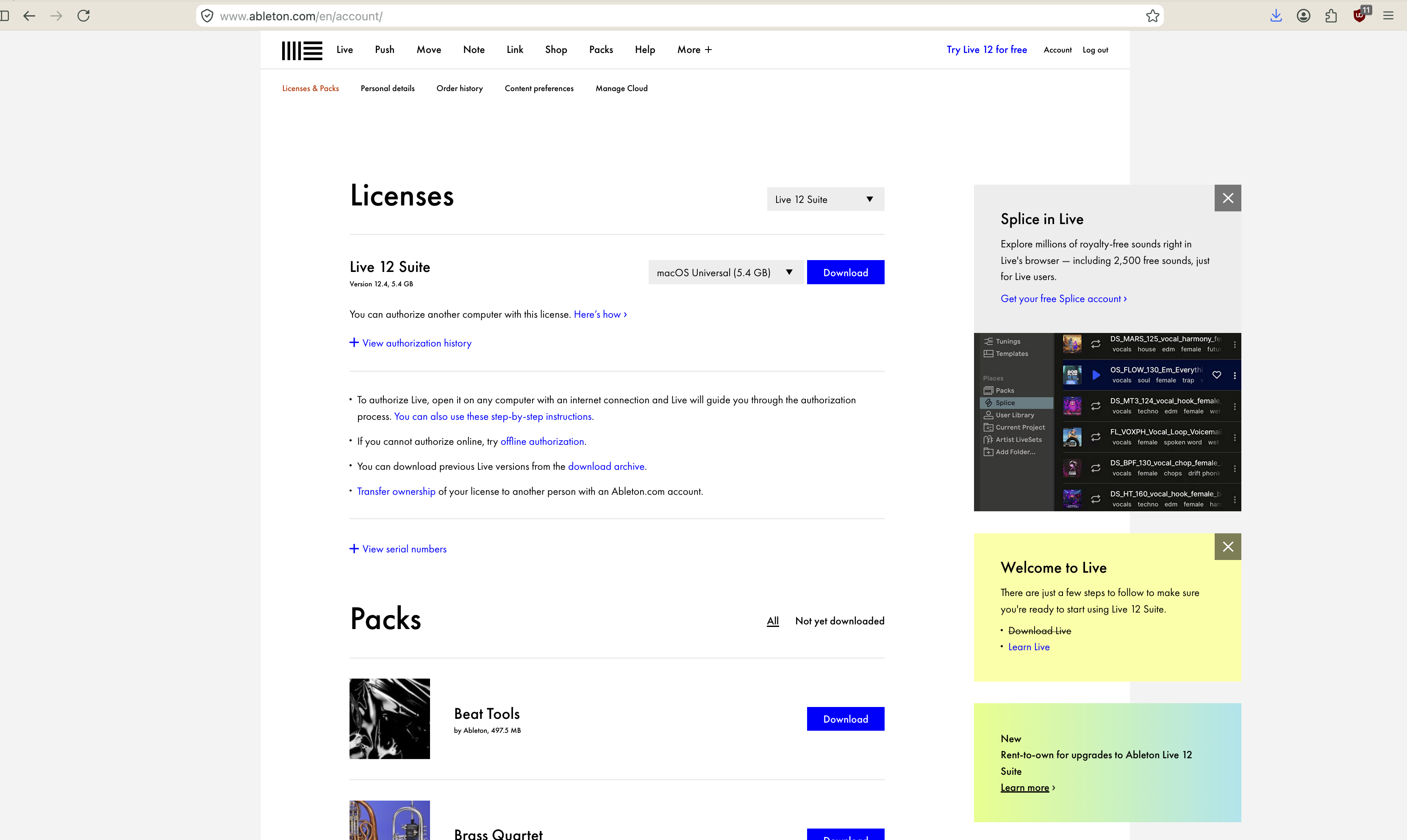Image resolution: width=1407 pixels, height=840 pixels.
Task: Open the Shop menu item
Action: point(556,50)
